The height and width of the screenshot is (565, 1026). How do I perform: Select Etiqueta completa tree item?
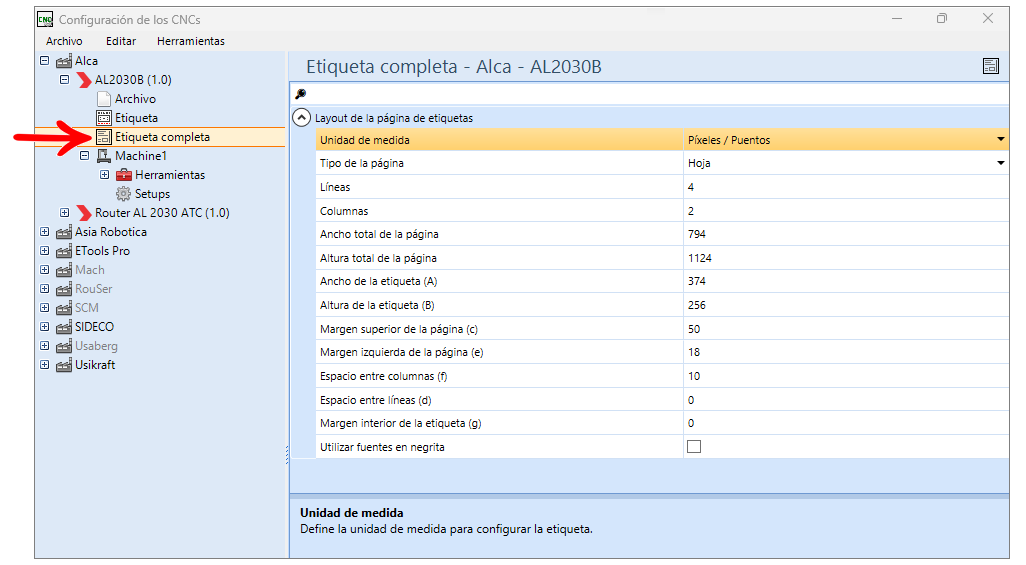(x=162, y=137)
